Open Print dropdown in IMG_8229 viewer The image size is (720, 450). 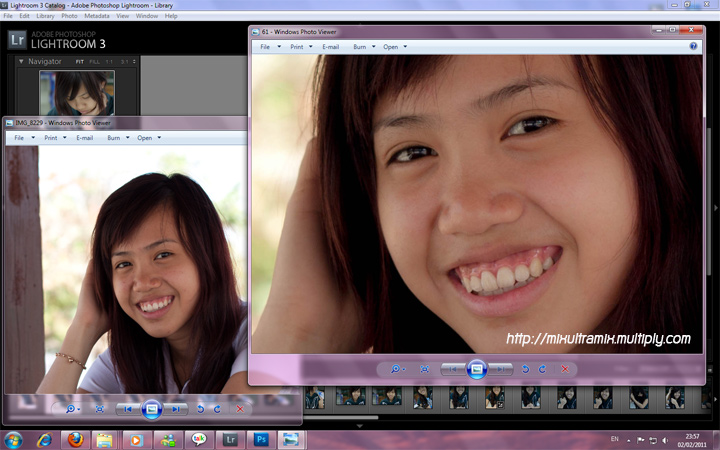click(x=55, y=138)
